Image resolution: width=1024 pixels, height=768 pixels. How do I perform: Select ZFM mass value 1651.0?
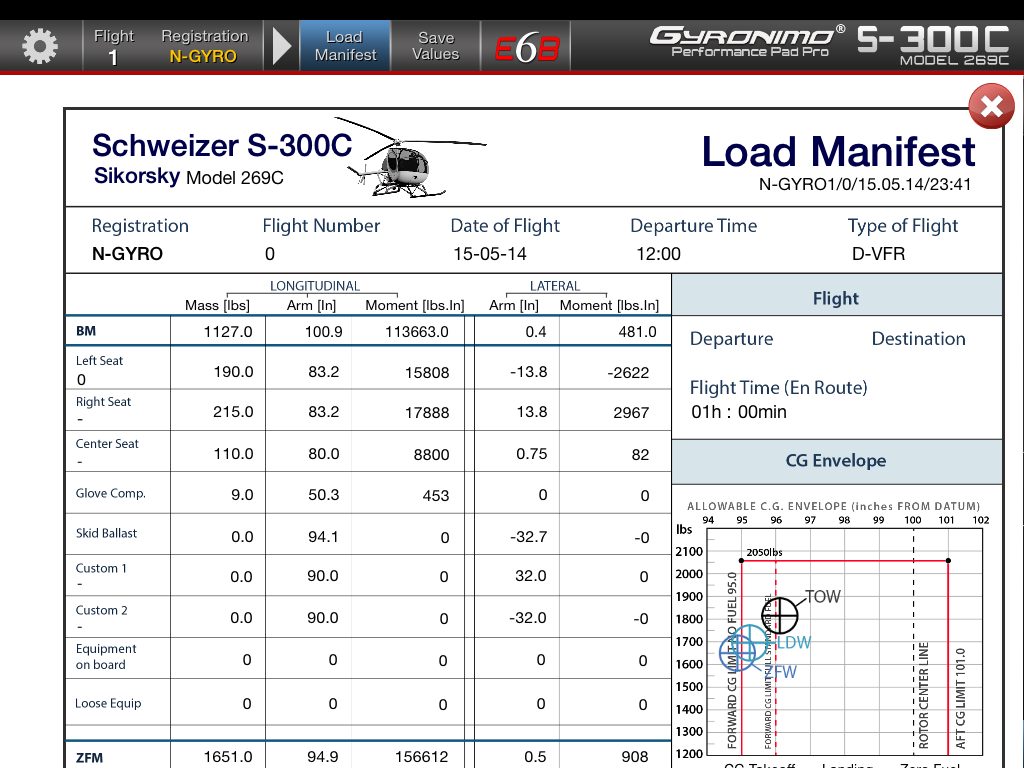228,756
